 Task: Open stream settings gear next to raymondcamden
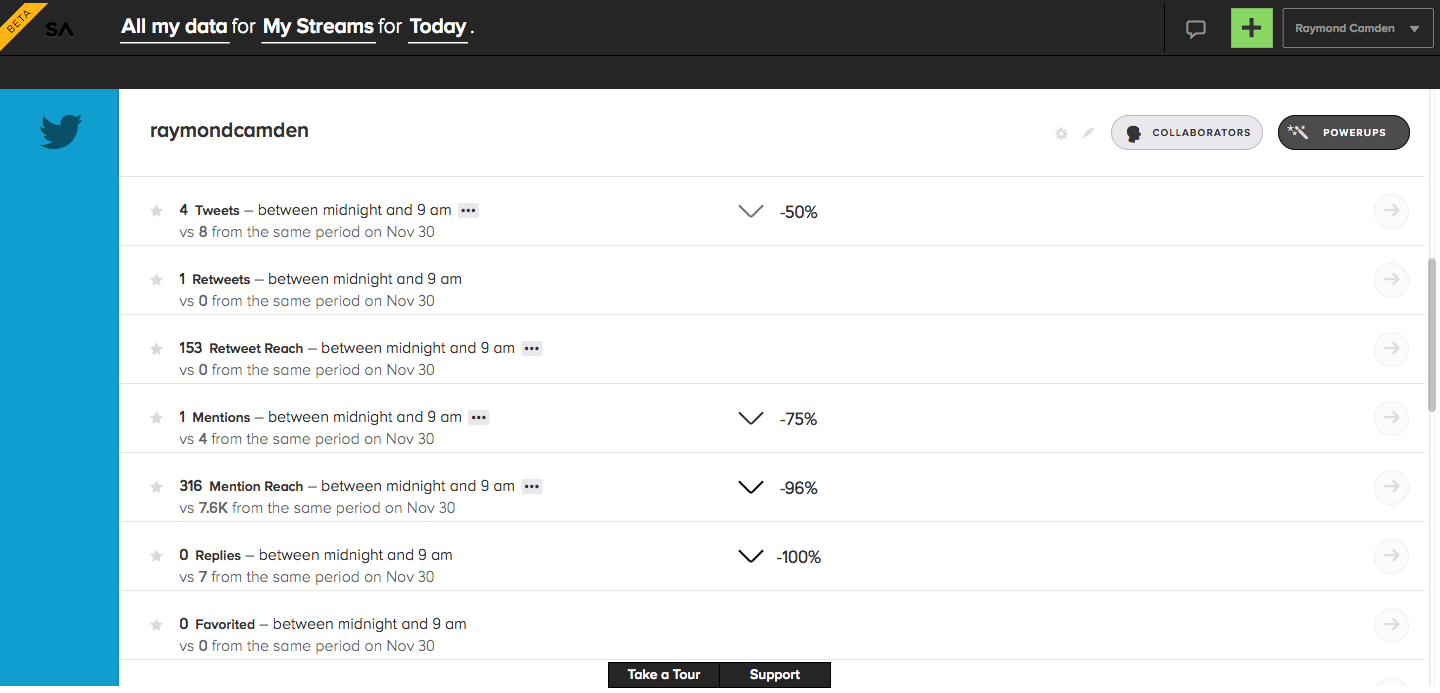[x=1061, y=133]
